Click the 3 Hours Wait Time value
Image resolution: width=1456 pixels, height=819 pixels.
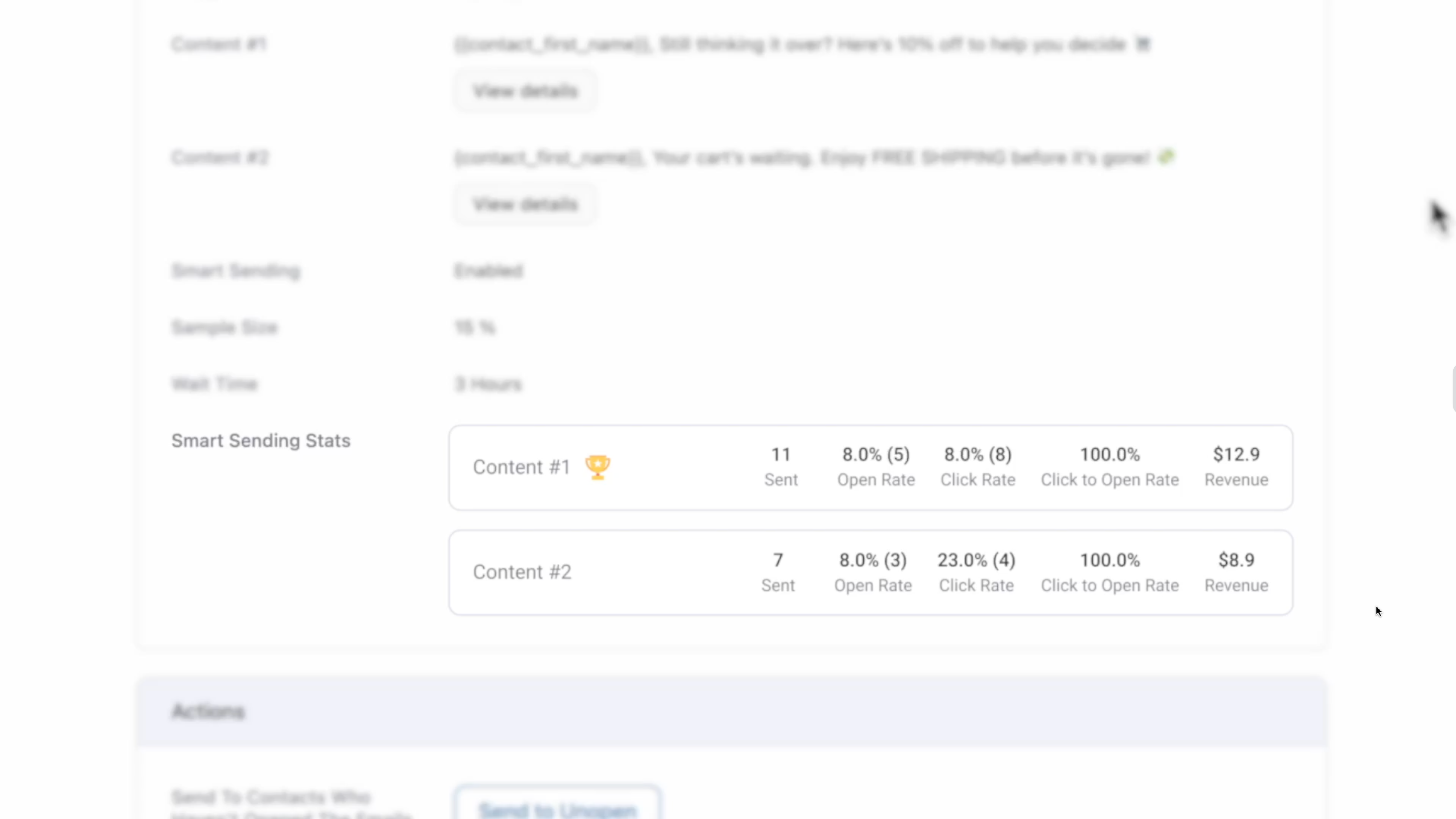pos(488,384)
